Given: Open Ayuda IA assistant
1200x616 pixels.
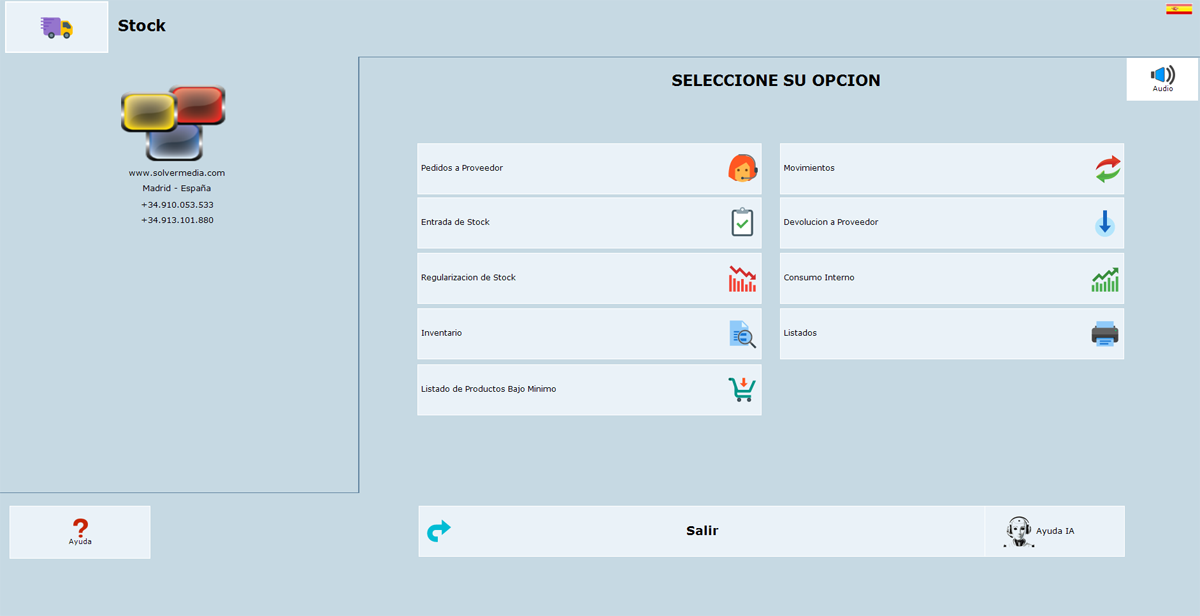Looking at the screenshot, I should coord(1055,531).
